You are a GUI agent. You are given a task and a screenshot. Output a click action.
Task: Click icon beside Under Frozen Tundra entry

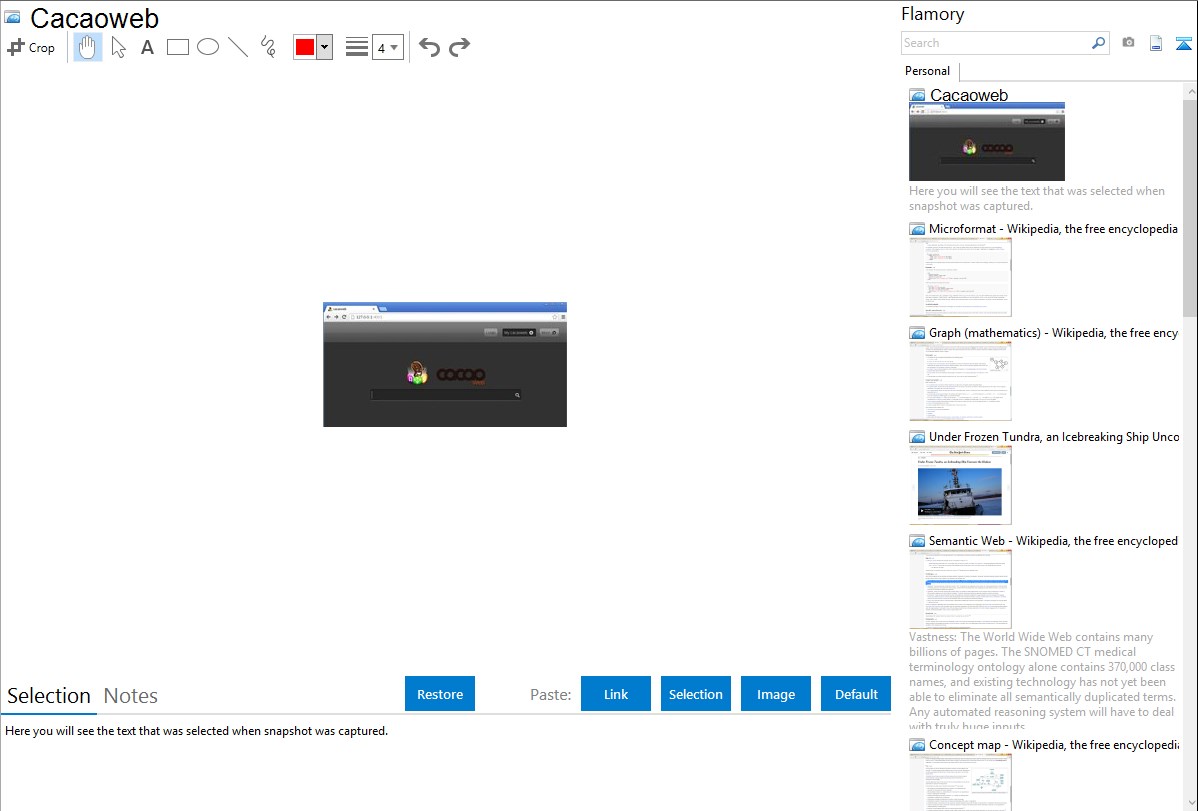pos(917,436)
